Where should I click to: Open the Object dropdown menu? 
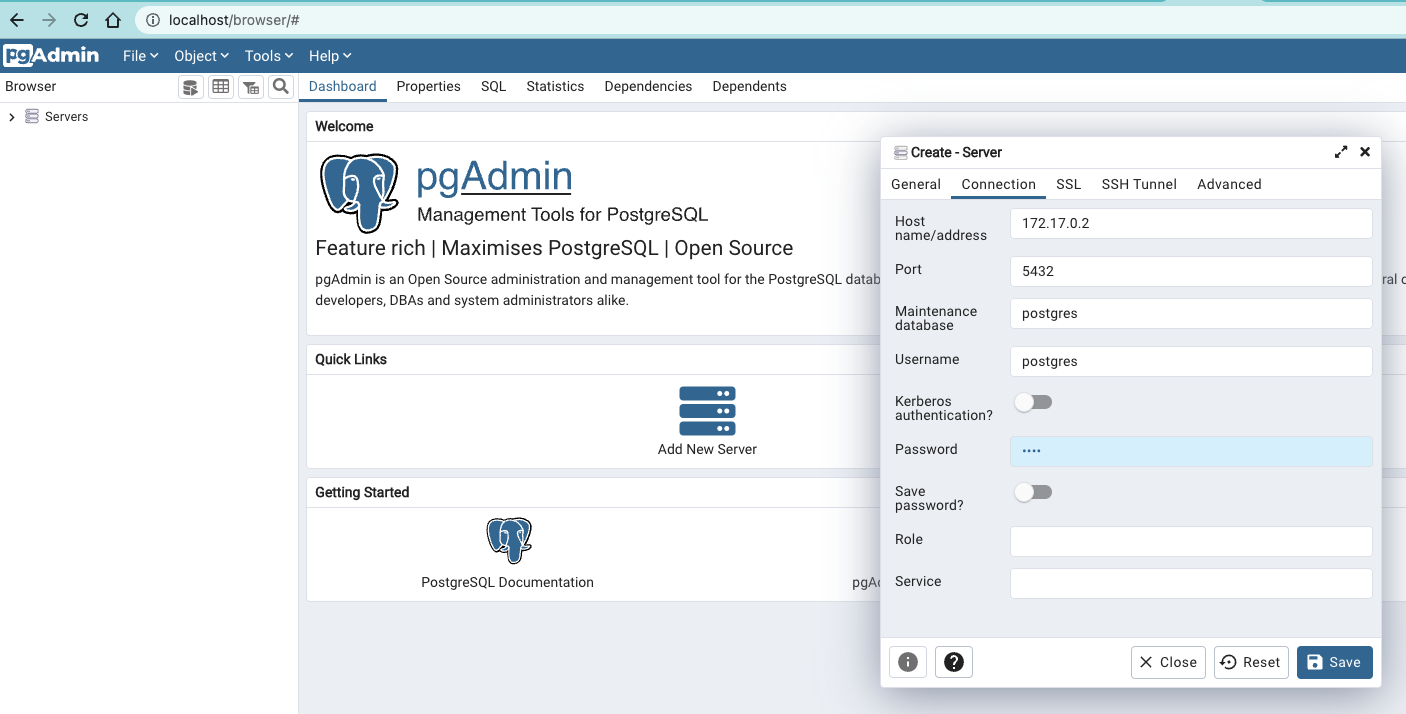pyautogui.click(x=201, y=56)
